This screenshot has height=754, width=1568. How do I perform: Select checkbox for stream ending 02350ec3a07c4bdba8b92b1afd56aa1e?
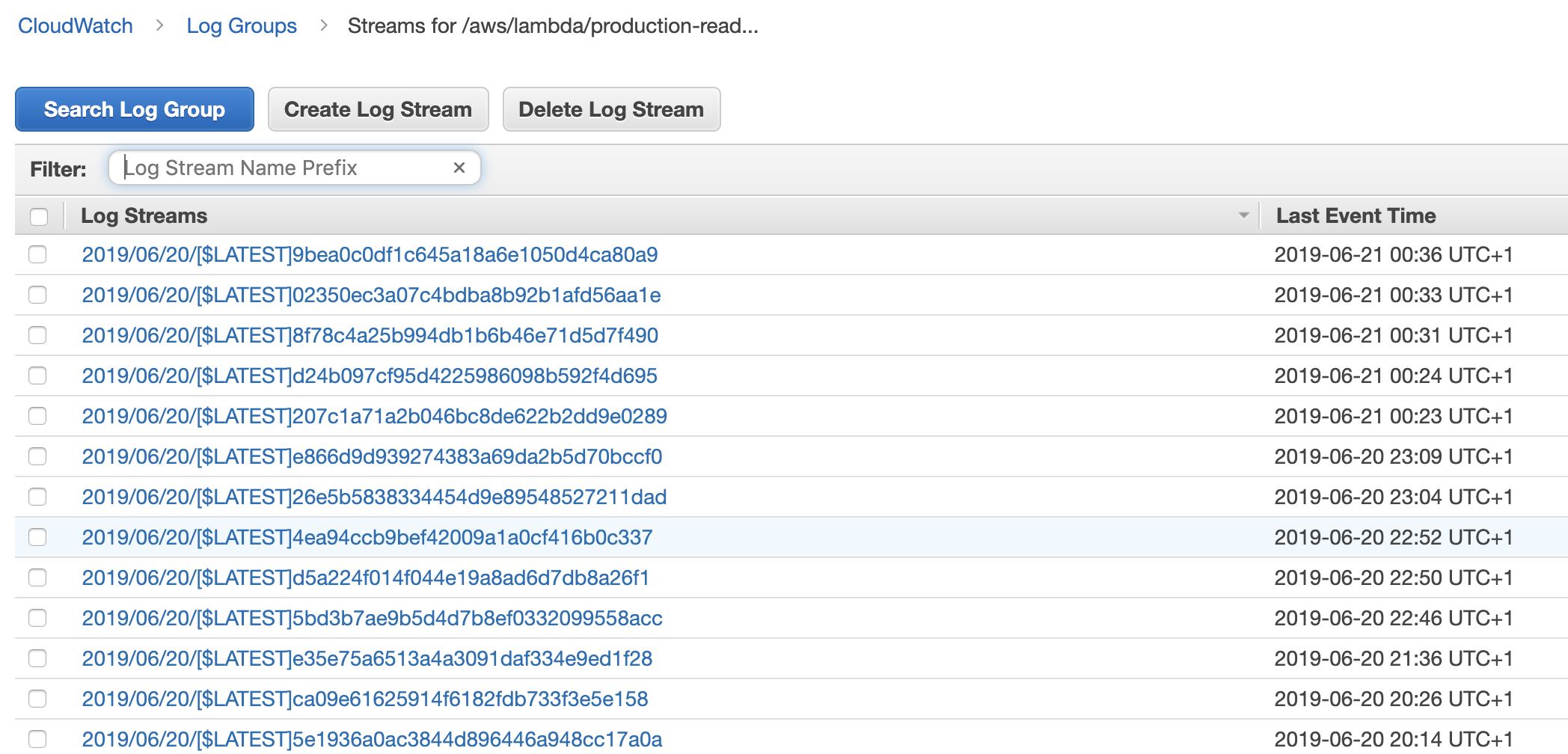(x=37, y=295)
